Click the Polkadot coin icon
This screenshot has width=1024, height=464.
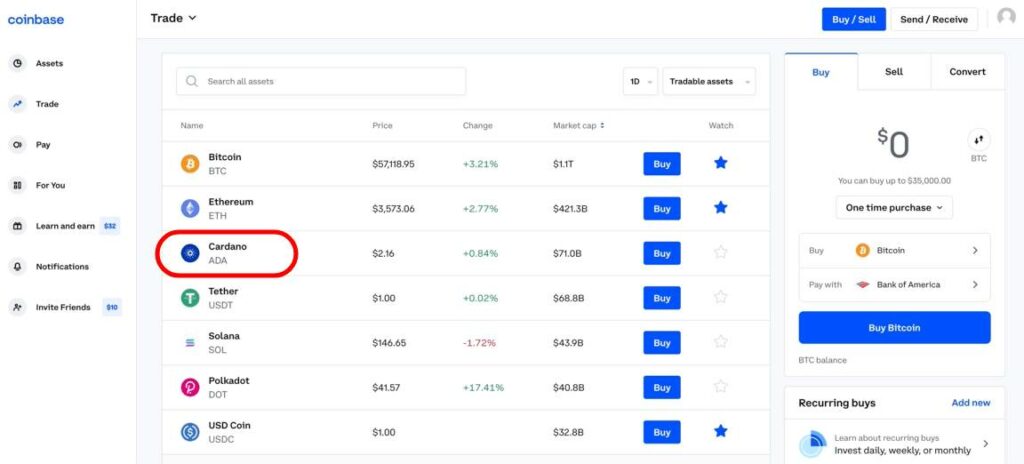pos(190,387)
